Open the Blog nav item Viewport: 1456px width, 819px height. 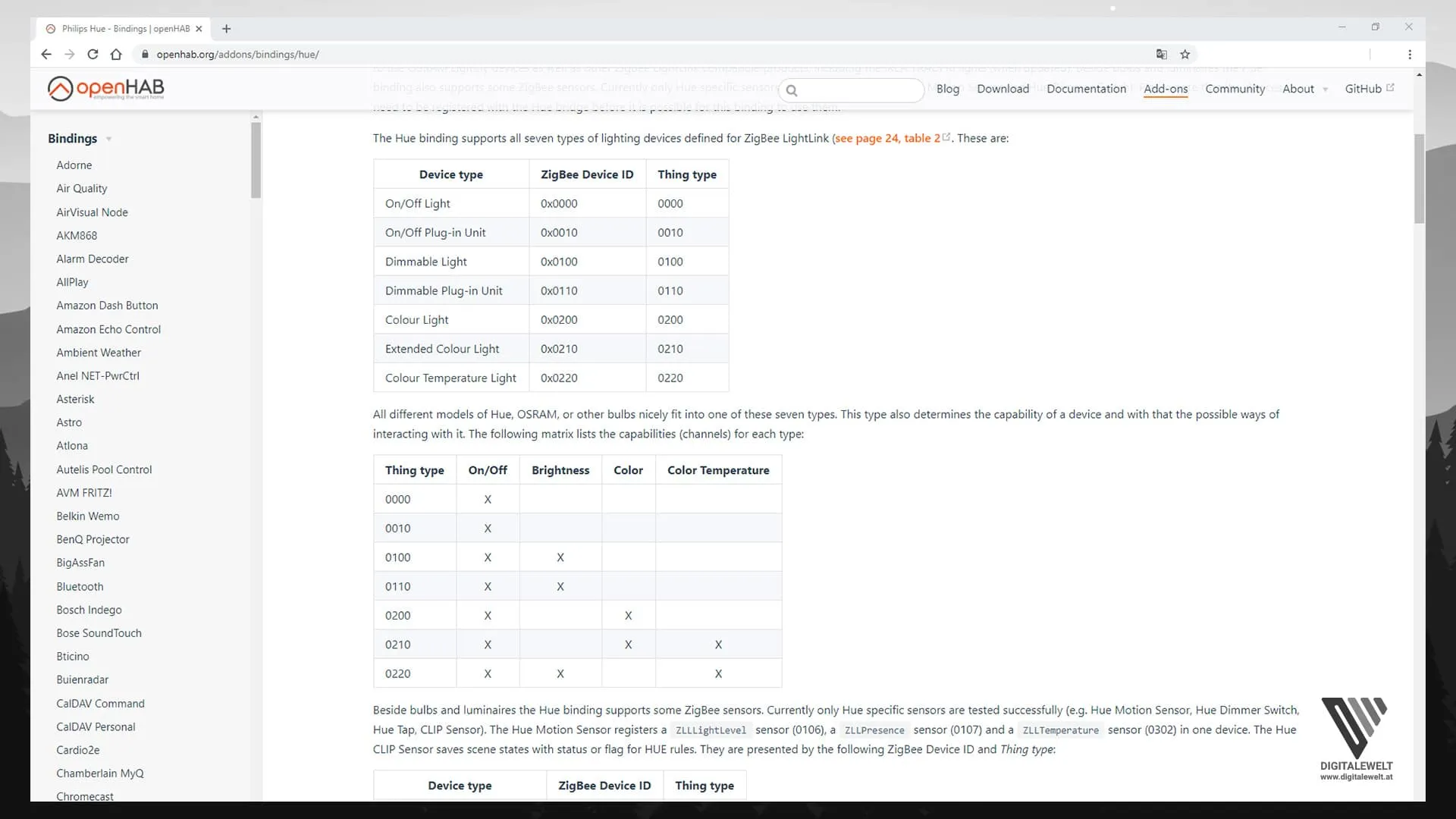[x=947, y=89]
